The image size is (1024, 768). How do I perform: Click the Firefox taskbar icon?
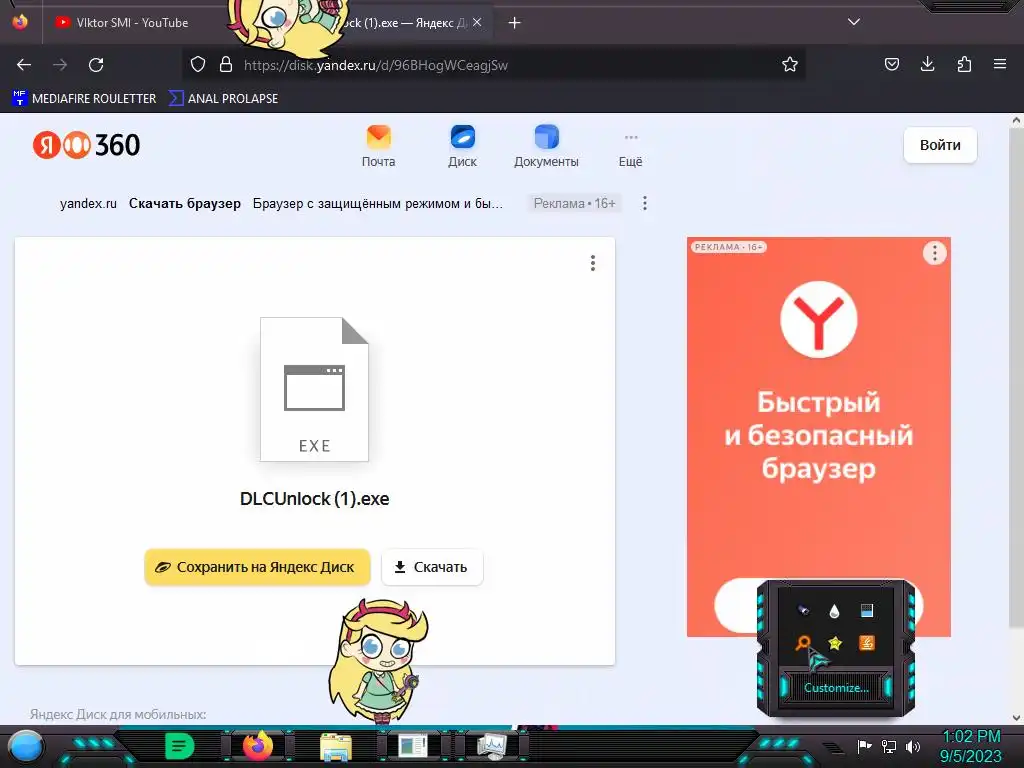[x=258, y=746]
